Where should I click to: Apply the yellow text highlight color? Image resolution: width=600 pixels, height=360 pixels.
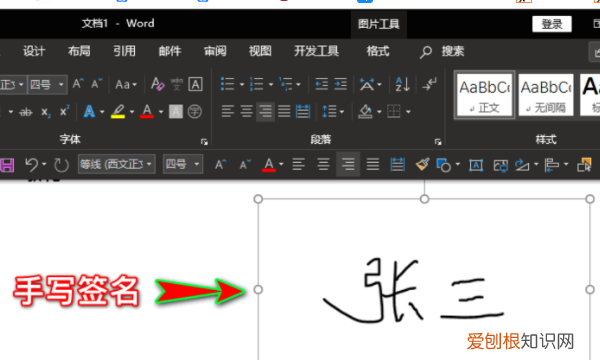coord(118,112)
